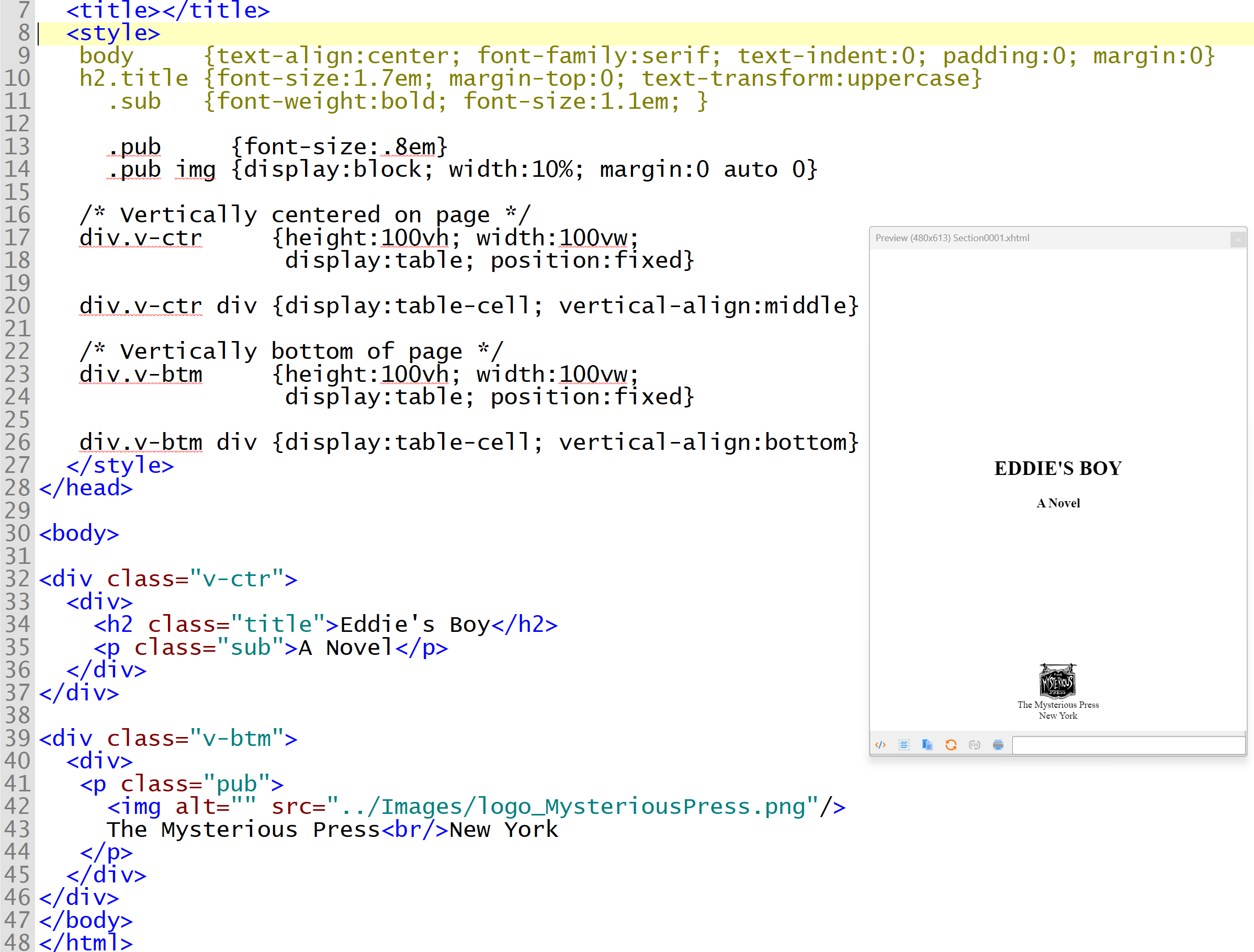The width and height of the screenshot is (1254, 952).
Task: Click the Print Preview printer icon
Action: (x=998, y=745)
